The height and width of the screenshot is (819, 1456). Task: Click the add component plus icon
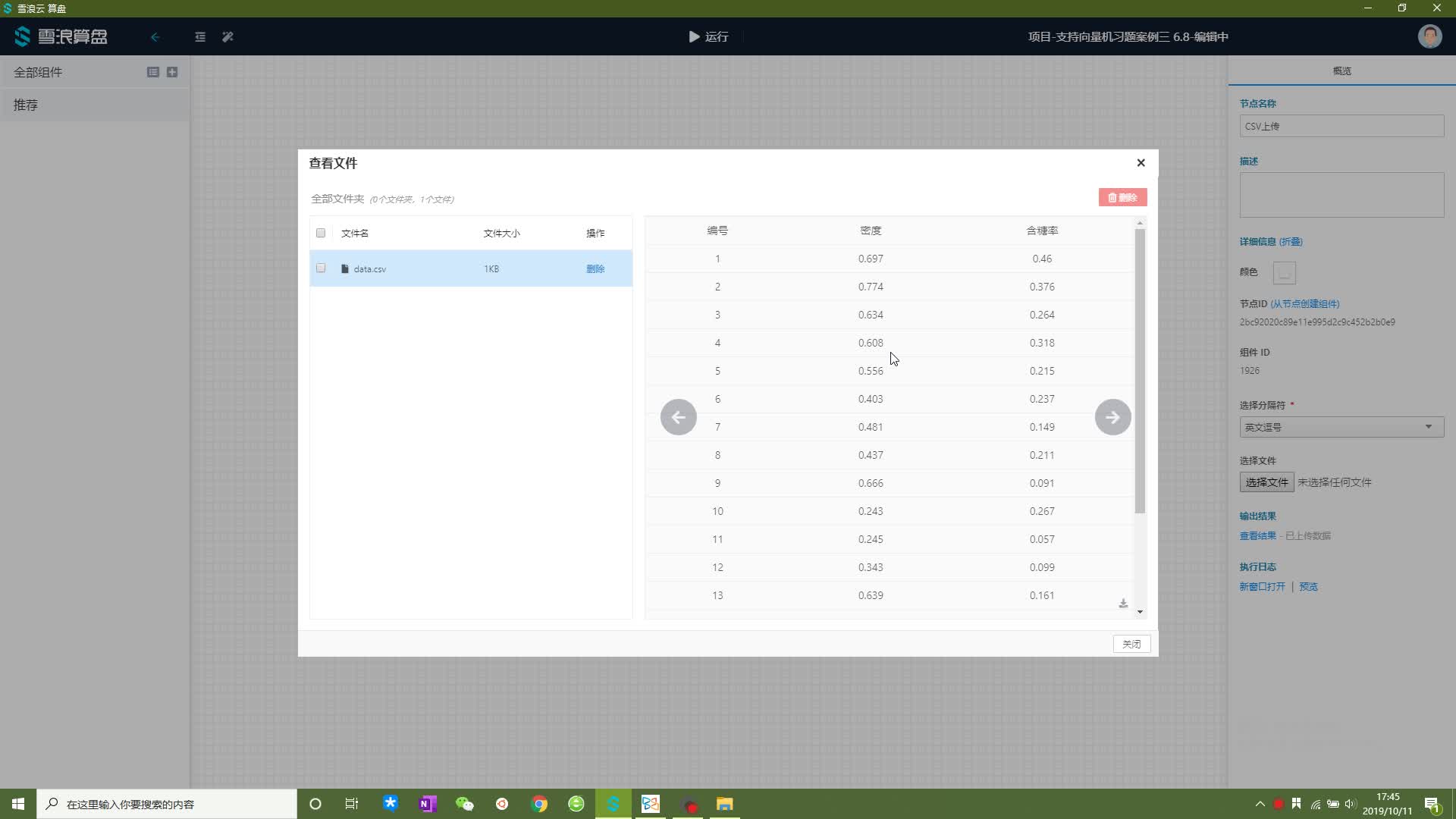pyautogui.click(x=172, y=72)
